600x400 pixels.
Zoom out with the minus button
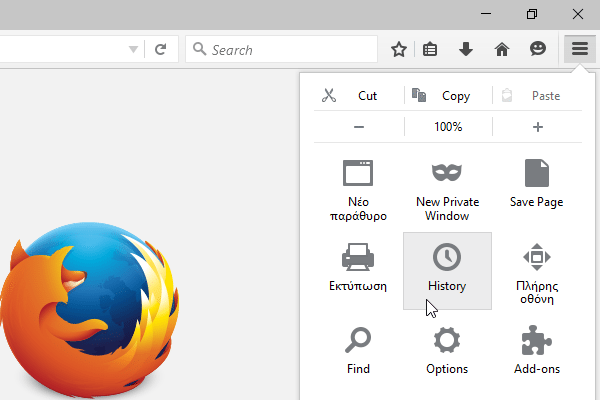pos(359,127)
